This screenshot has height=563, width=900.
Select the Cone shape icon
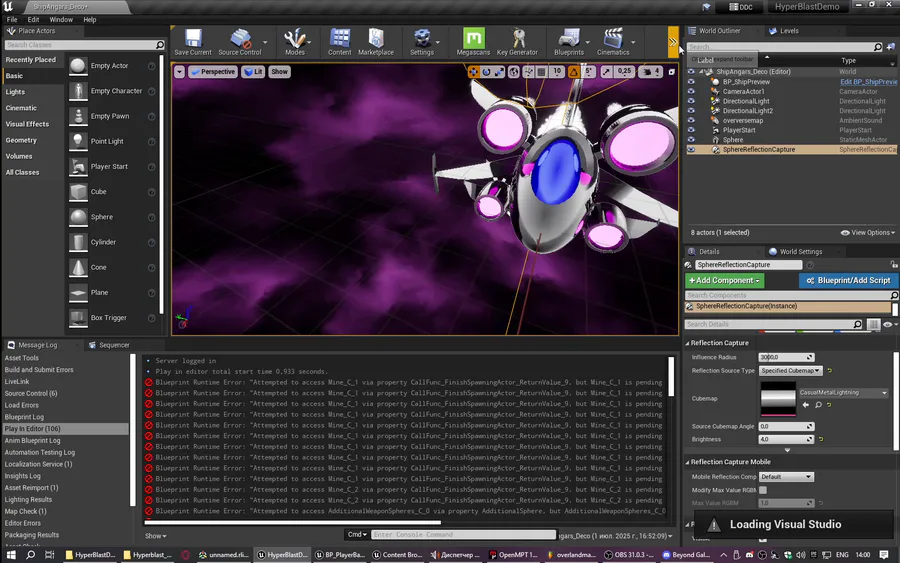coord(78,267)
